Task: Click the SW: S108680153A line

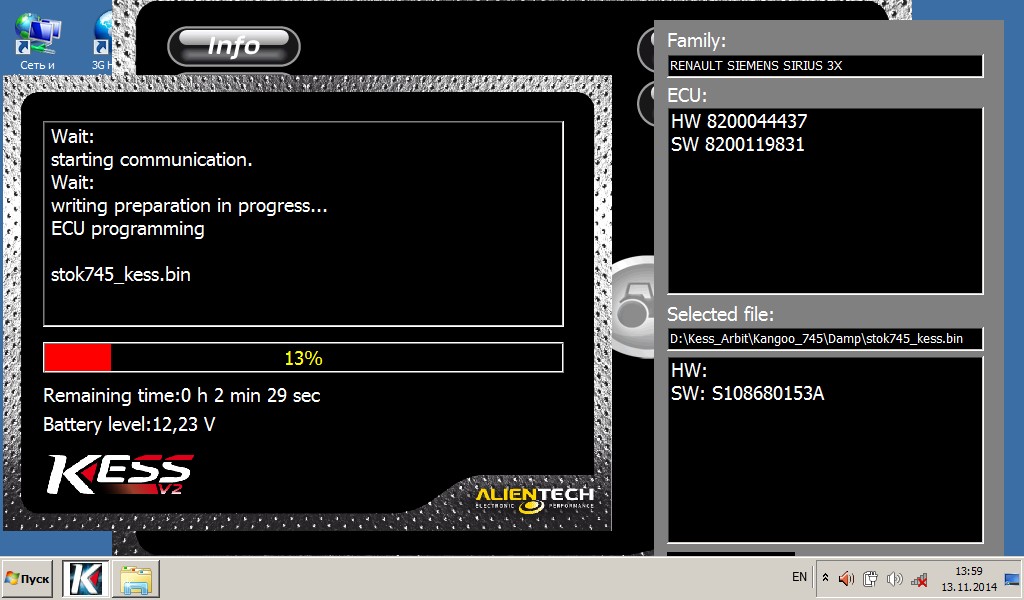Action: click(747, 394)
